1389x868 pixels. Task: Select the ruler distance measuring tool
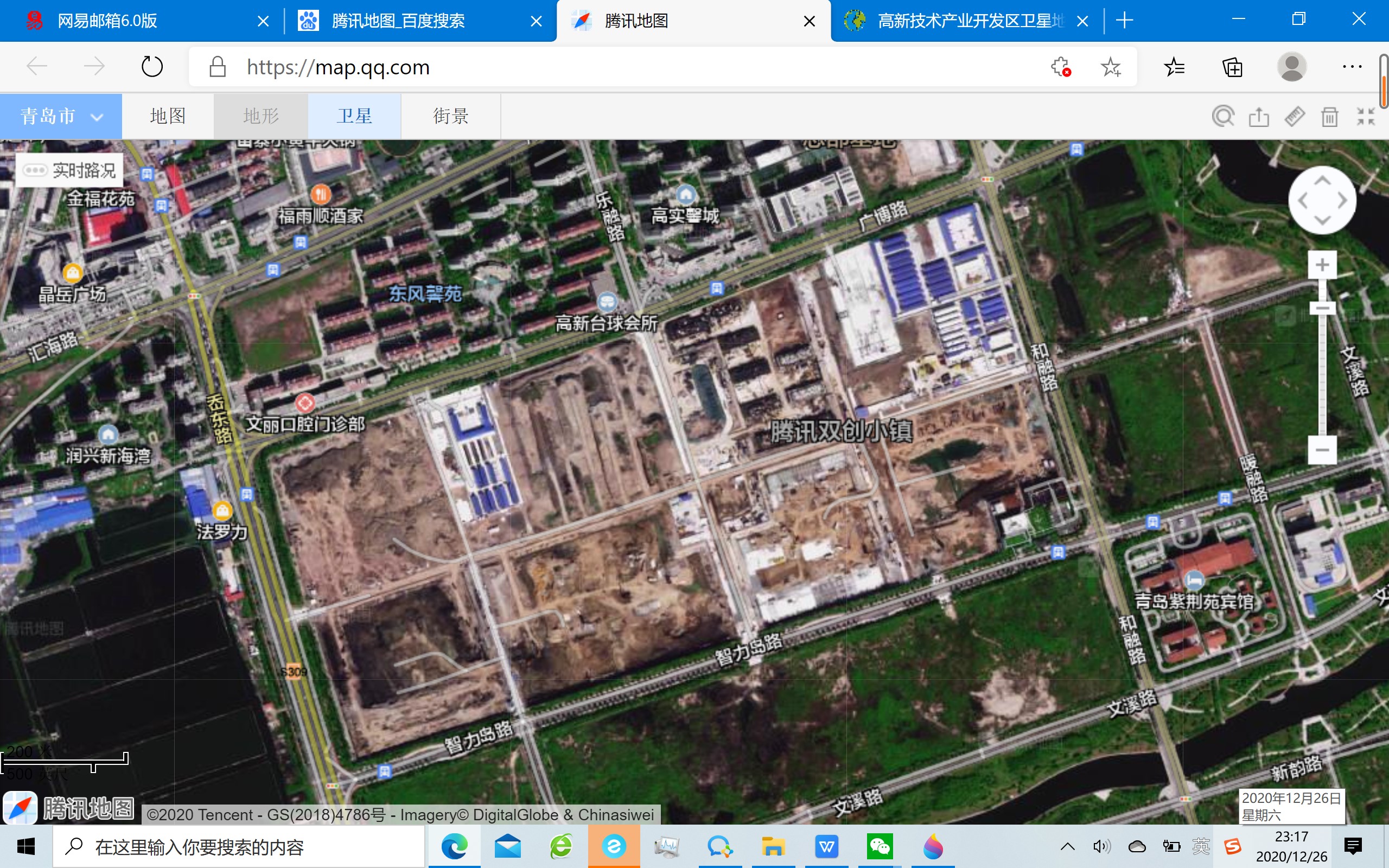[1294, 117]
